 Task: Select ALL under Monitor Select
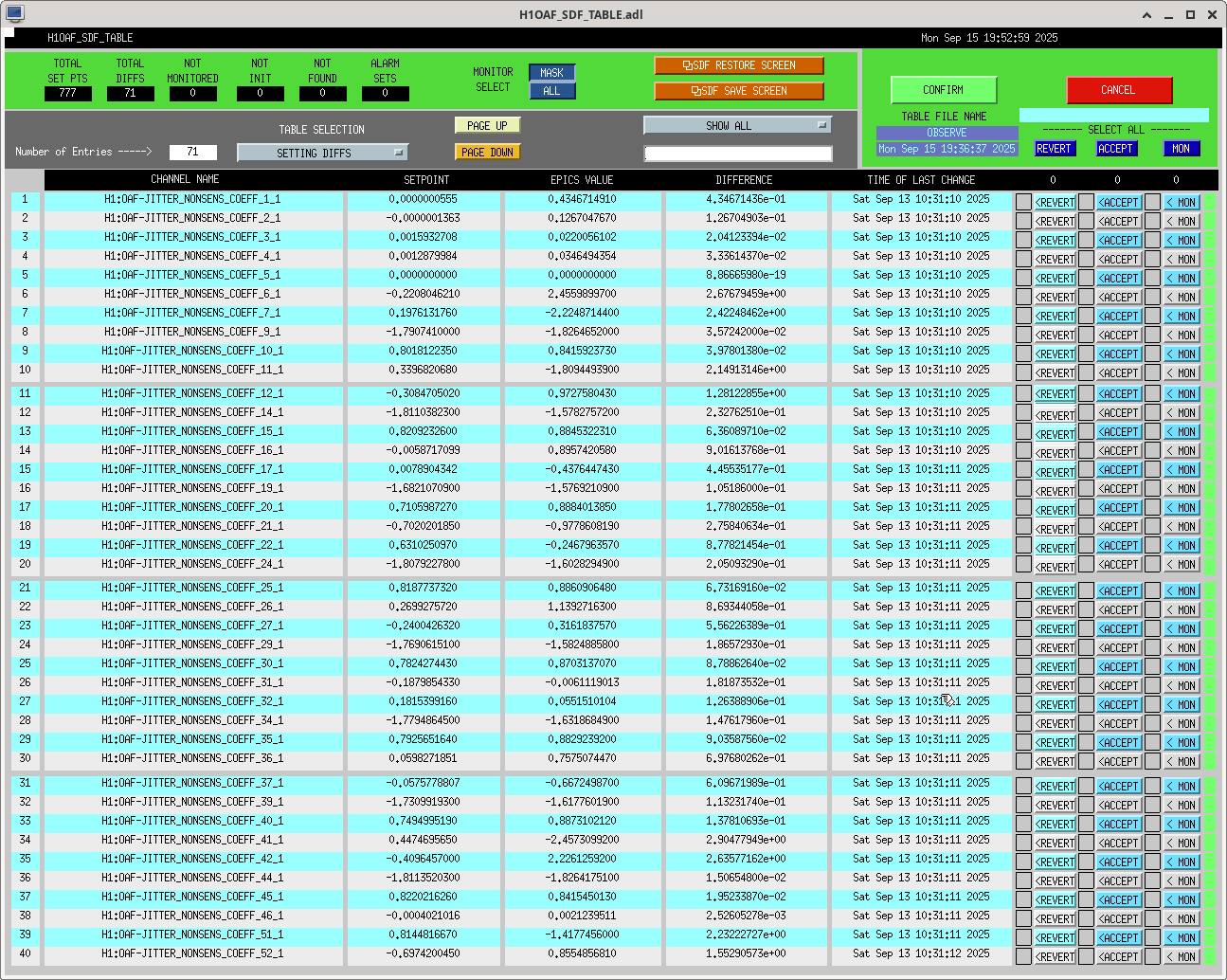click(x=551, y=91)
